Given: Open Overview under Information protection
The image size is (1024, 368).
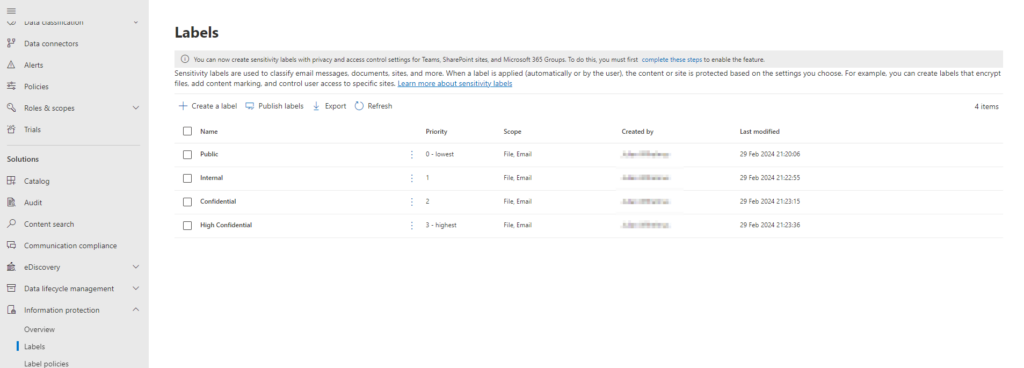Looking at the screenshot, I should 39,330.
